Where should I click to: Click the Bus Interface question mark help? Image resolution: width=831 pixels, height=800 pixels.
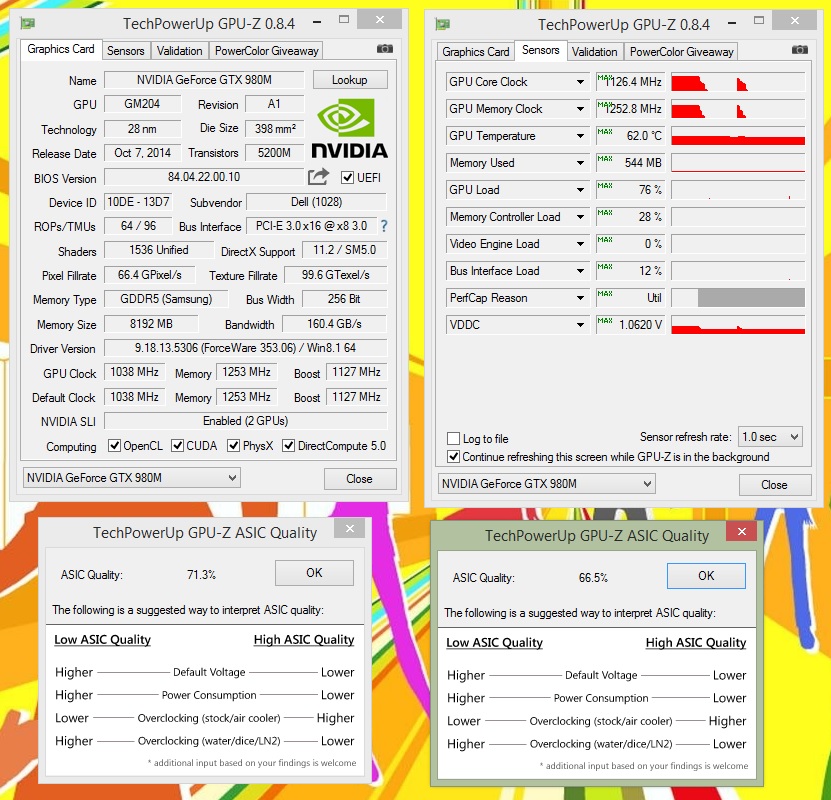pos(384,226)
